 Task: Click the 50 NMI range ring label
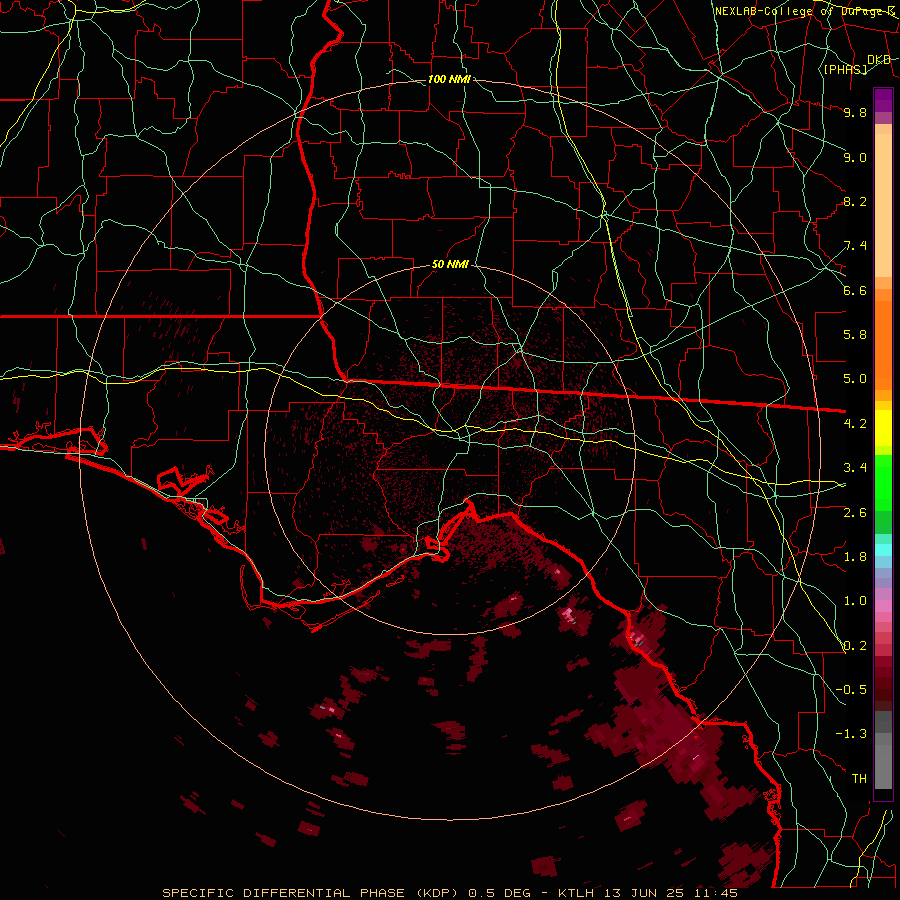pos(450,264)
